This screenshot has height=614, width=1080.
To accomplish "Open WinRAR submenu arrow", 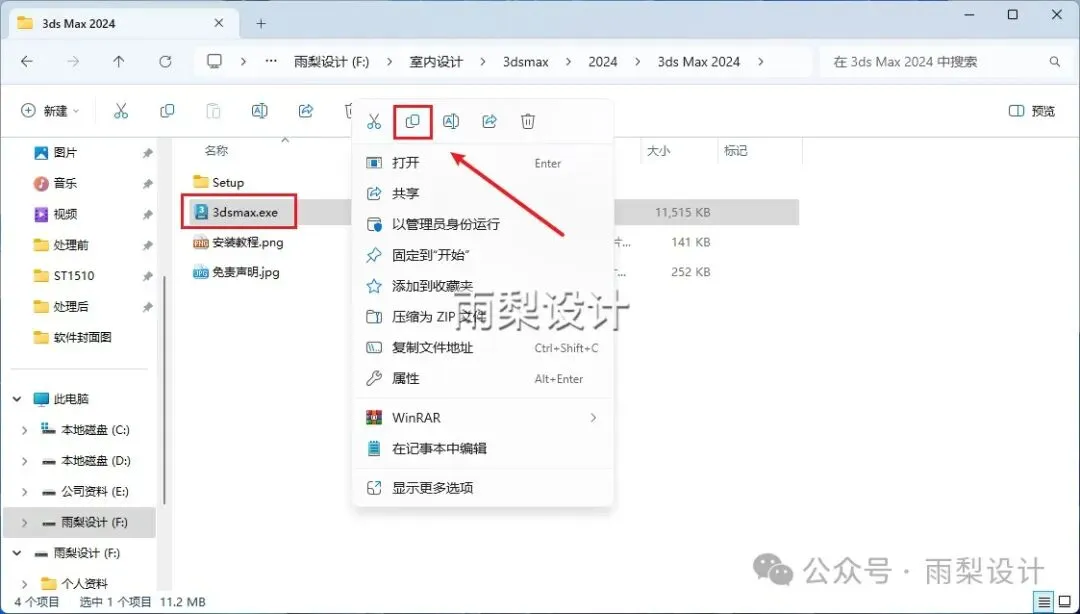I will pyautogui.click(x=593, y=418).
